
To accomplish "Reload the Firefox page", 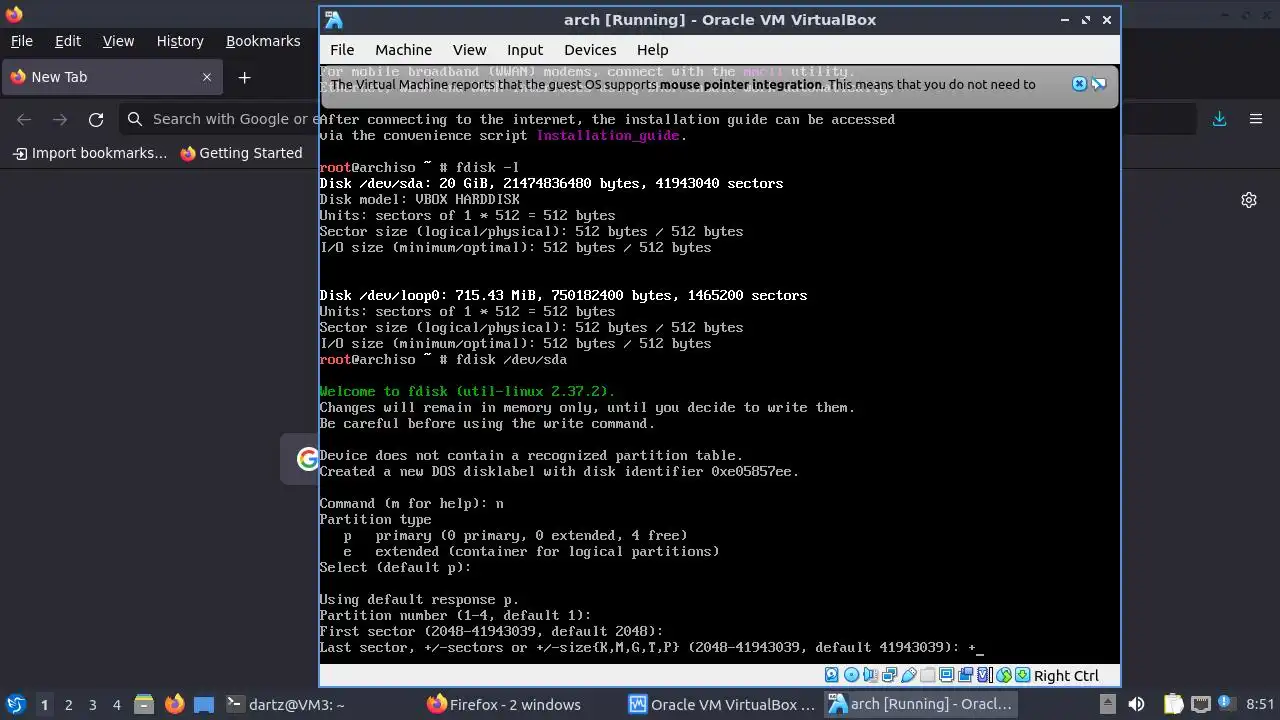I will click(96, 119).
